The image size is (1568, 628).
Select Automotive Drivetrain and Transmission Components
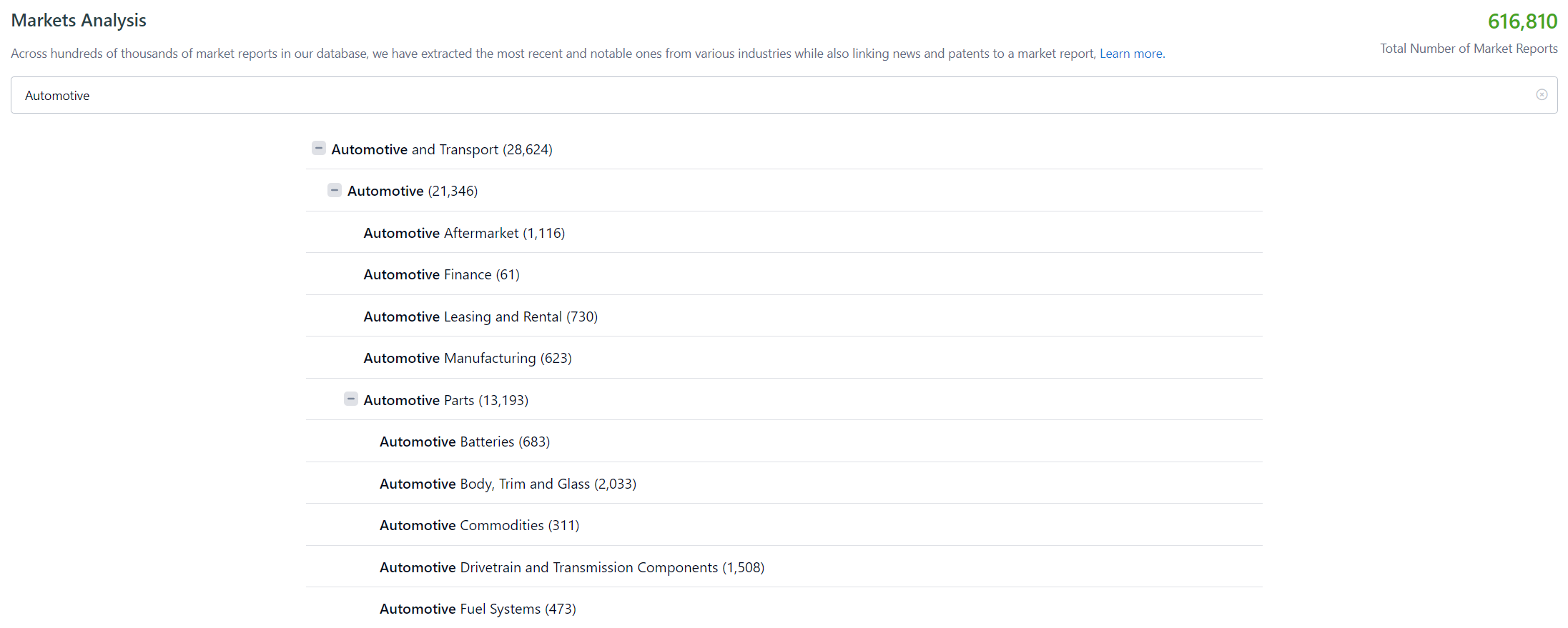click(572, 568)
